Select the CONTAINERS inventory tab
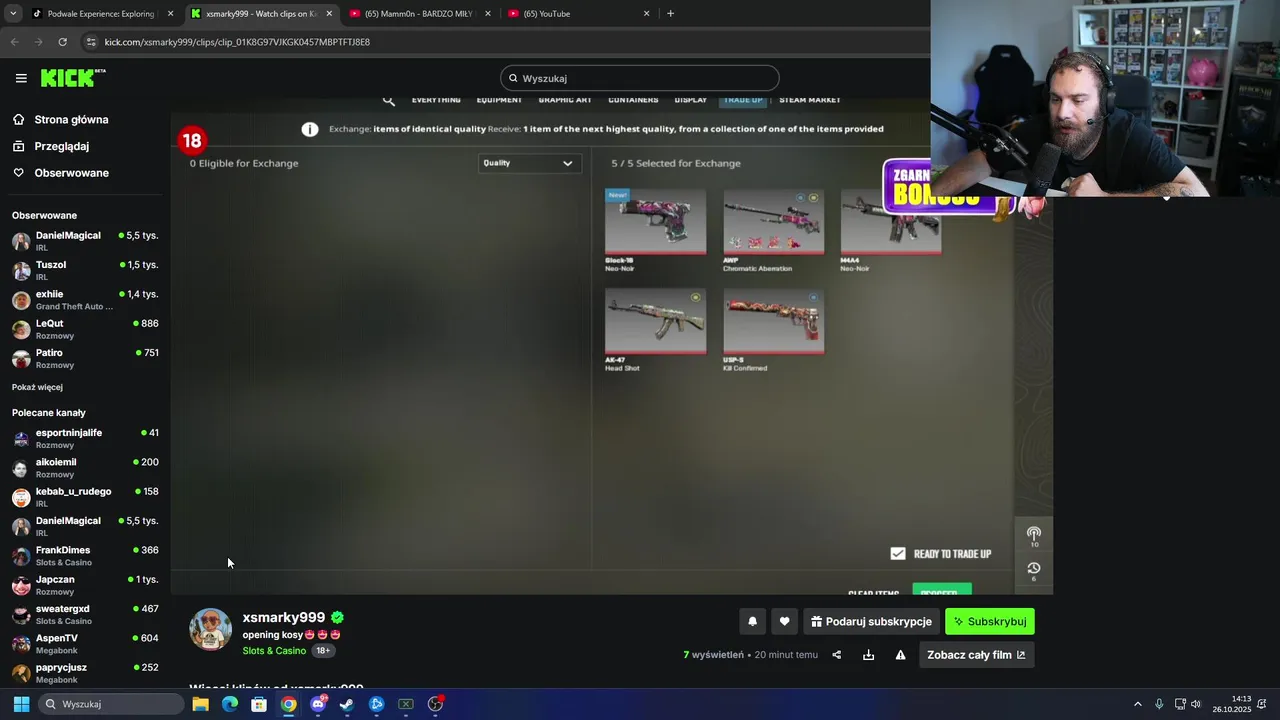 (x=633, y=100)
